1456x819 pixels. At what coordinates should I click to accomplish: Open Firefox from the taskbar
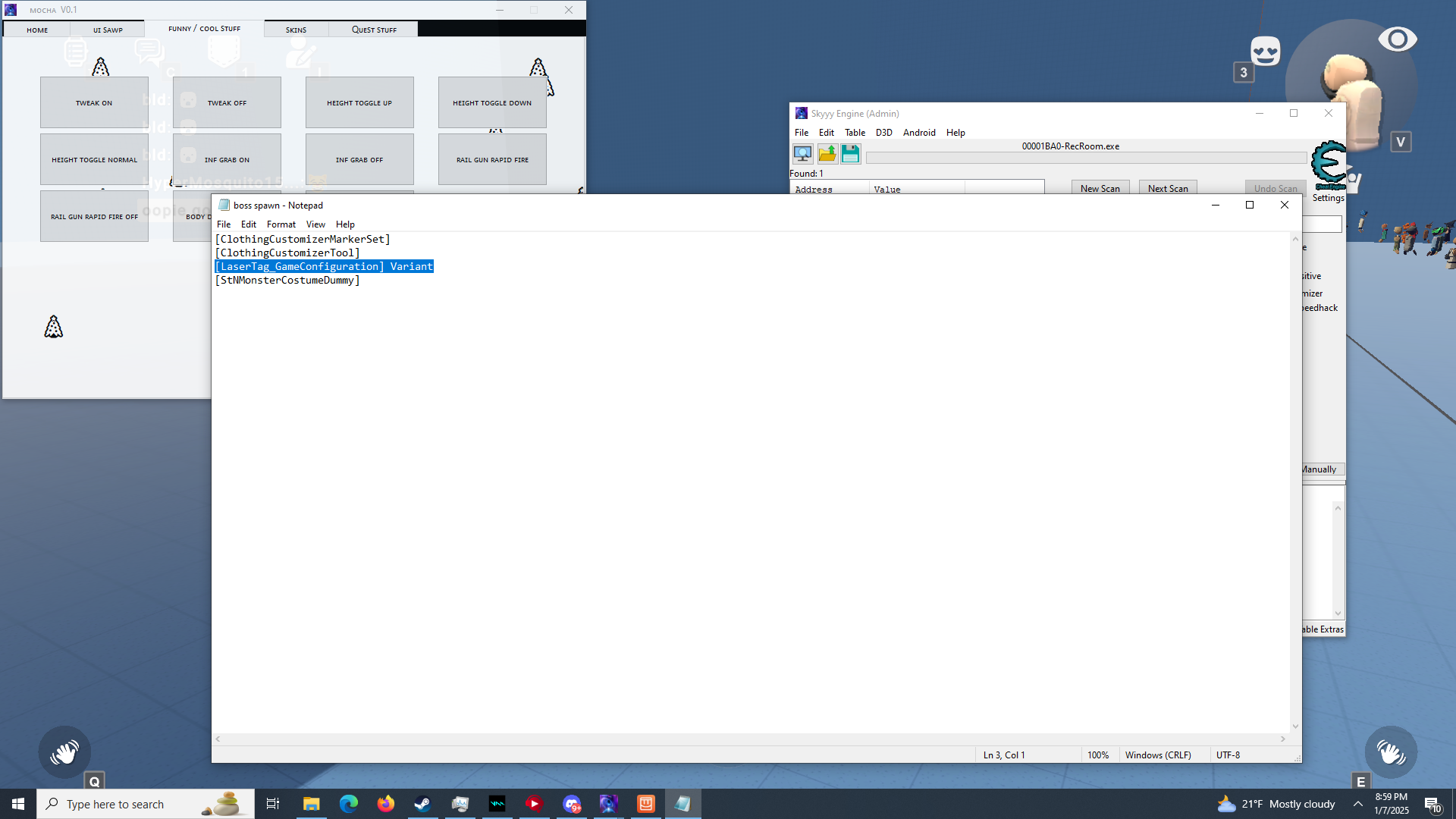tap(385, 804)
